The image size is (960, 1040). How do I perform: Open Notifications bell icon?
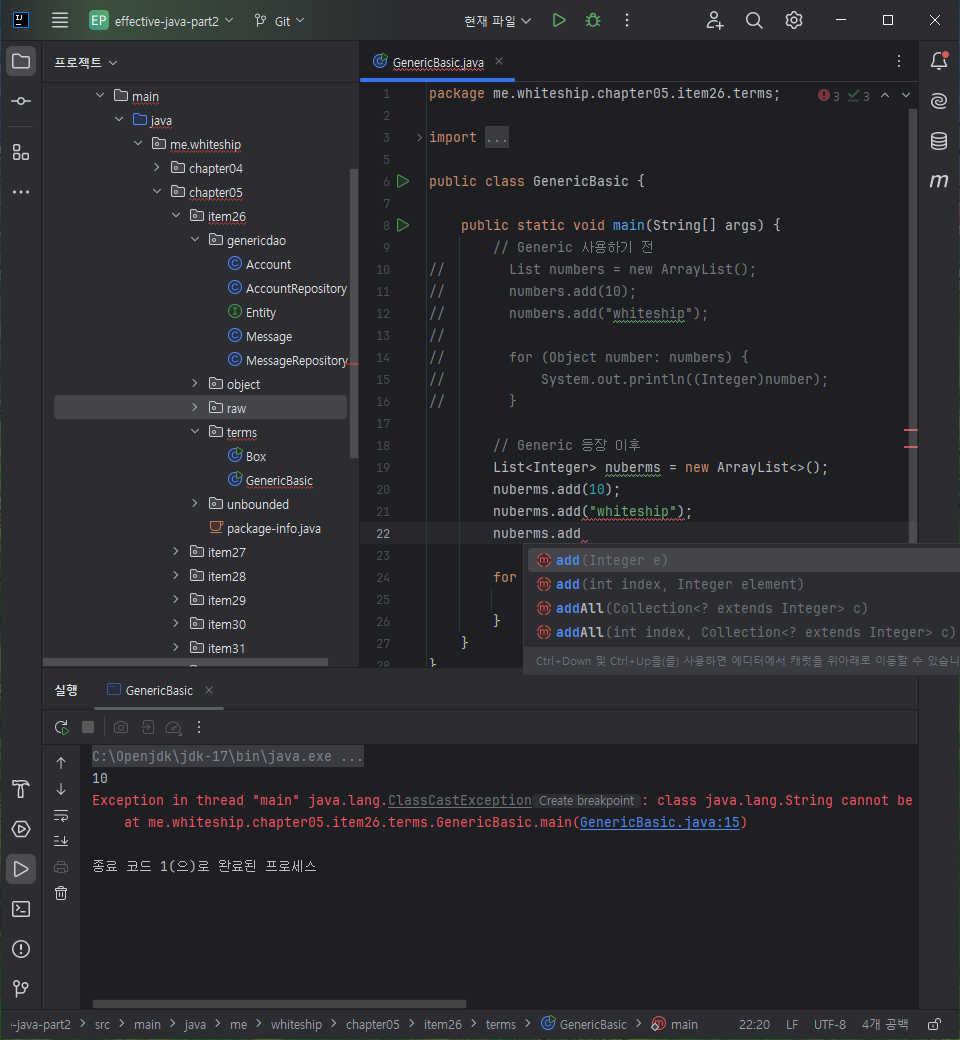(x=939, y=61)
